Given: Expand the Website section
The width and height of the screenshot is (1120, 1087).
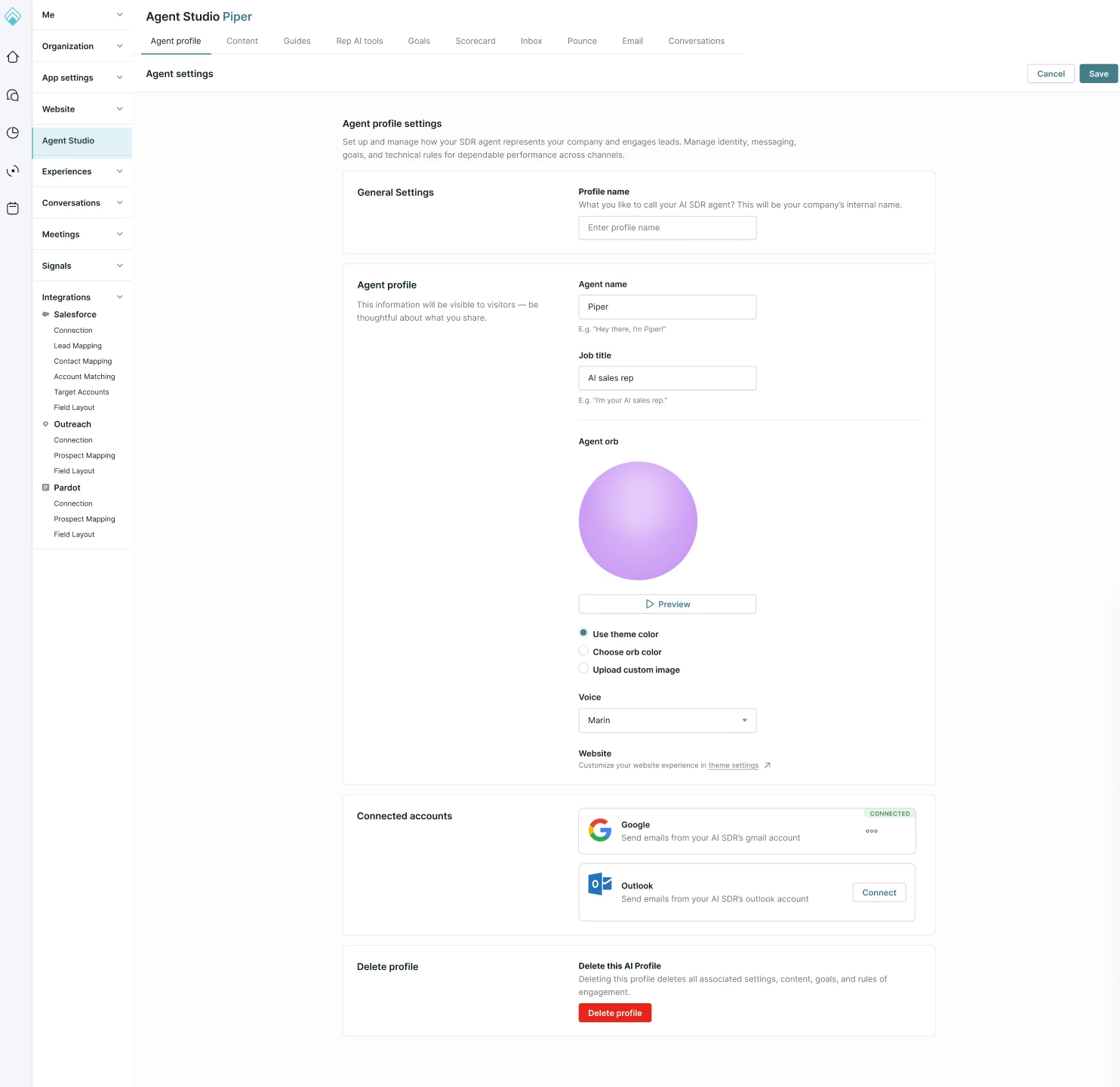Looking at the screenshot, I should point(82,109).
